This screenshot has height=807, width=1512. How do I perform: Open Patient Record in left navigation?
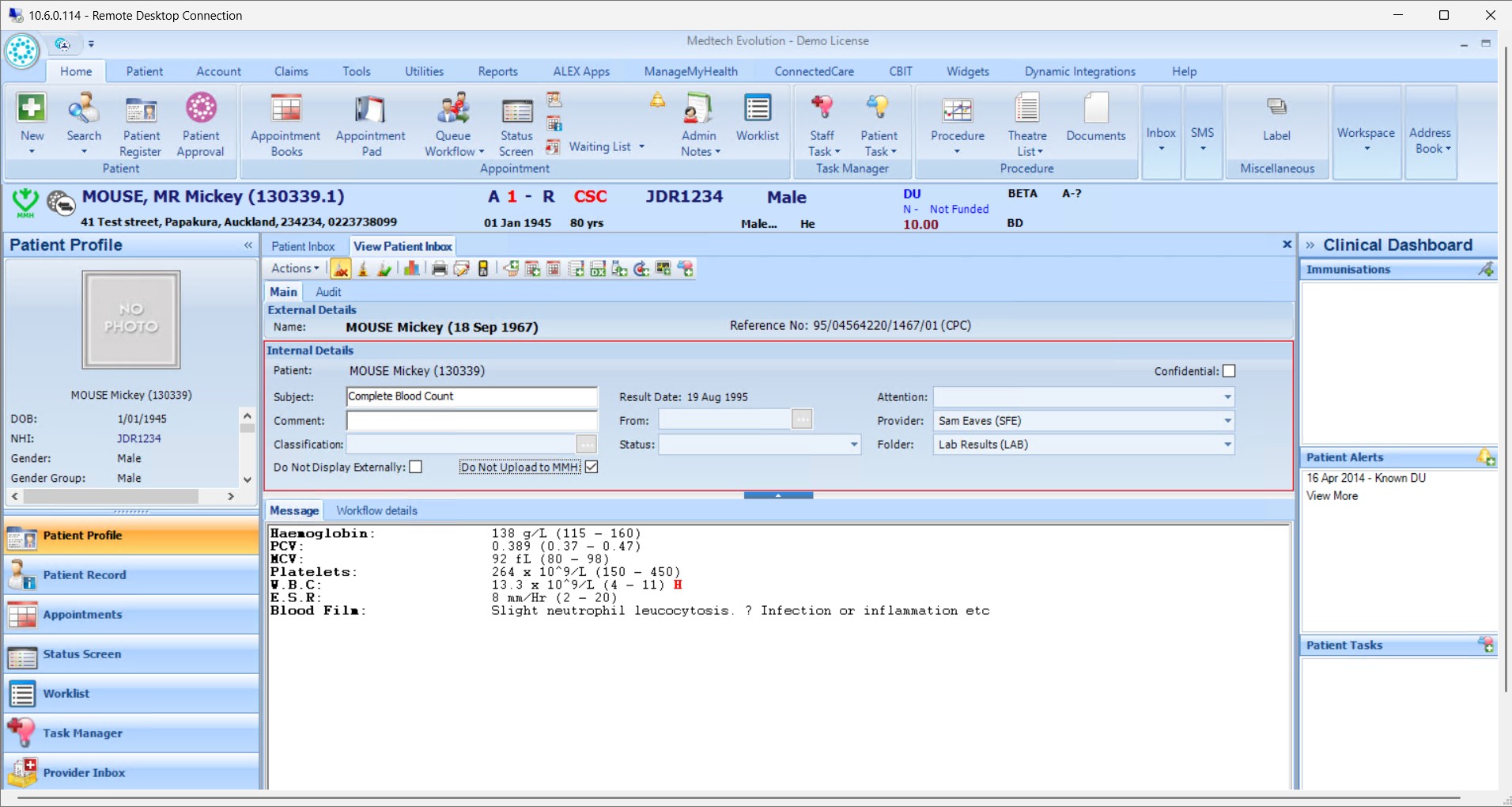point(84,575)
